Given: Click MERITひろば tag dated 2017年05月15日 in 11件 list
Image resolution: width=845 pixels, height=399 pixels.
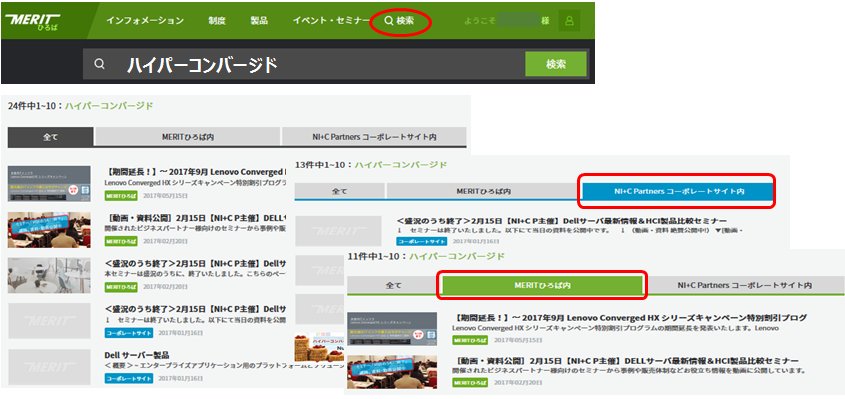Looking at the screenshot, I should (x=470, y=341).
